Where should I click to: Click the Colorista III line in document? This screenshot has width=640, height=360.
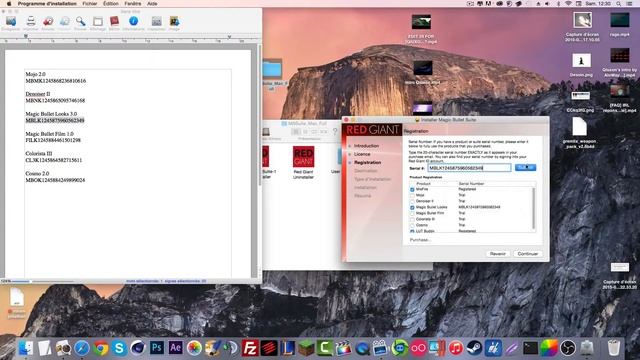coord(39,153)
